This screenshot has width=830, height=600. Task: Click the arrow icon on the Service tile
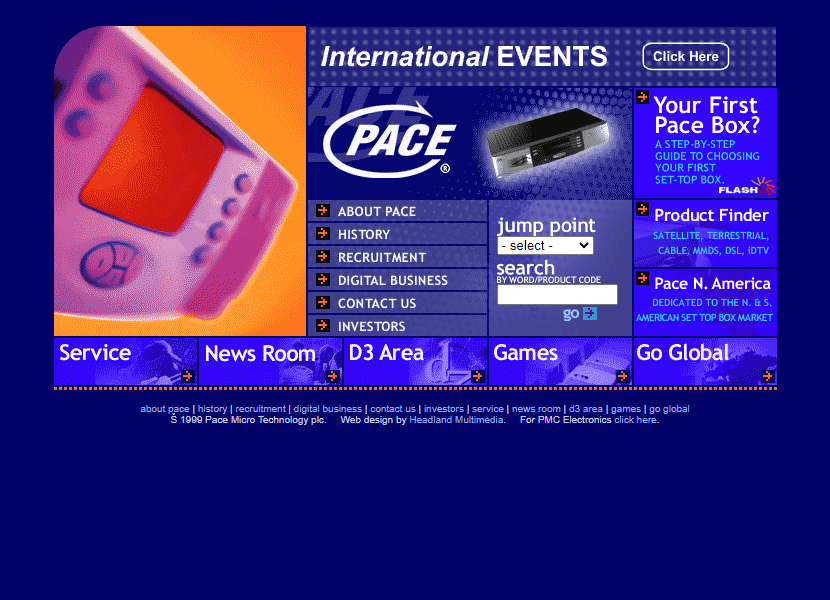(187, 376)
